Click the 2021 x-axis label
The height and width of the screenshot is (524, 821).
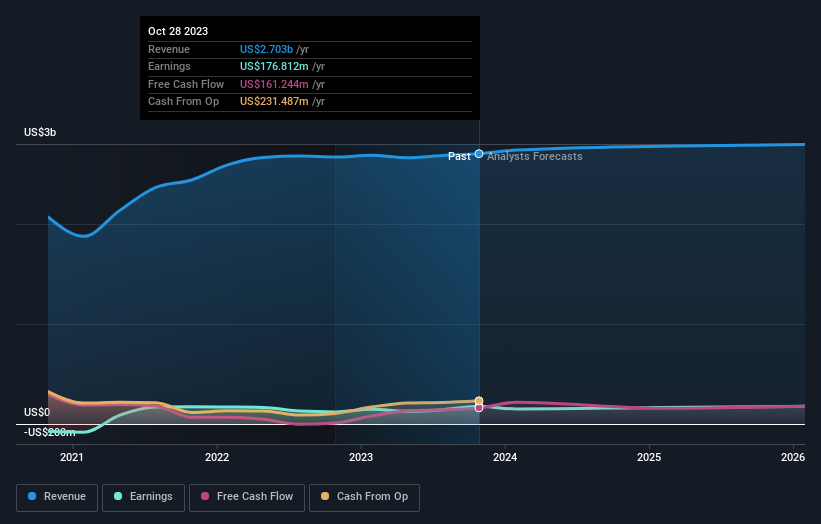coord(72,457)
